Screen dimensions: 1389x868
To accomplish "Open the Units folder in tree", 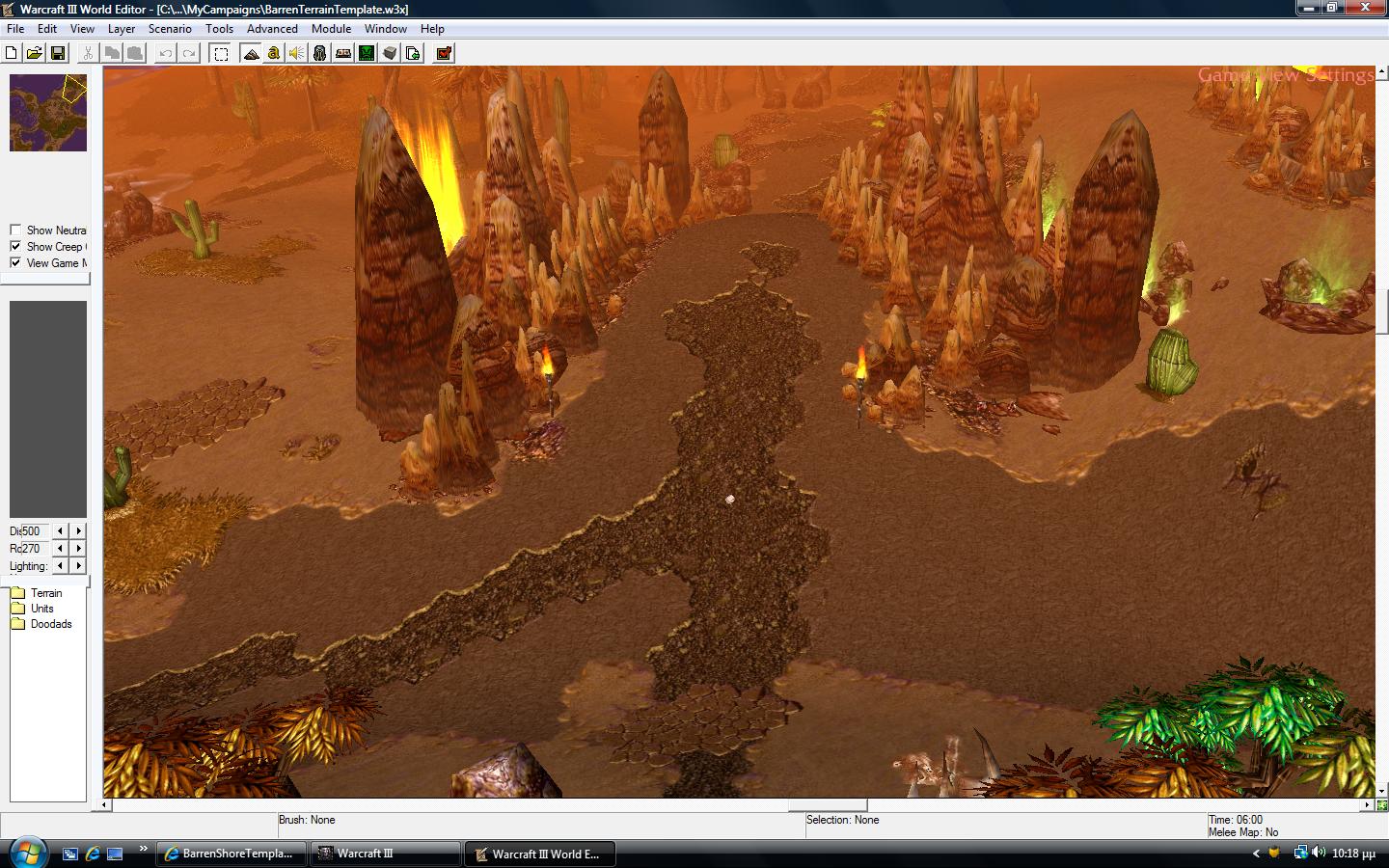I will (33, 609).
